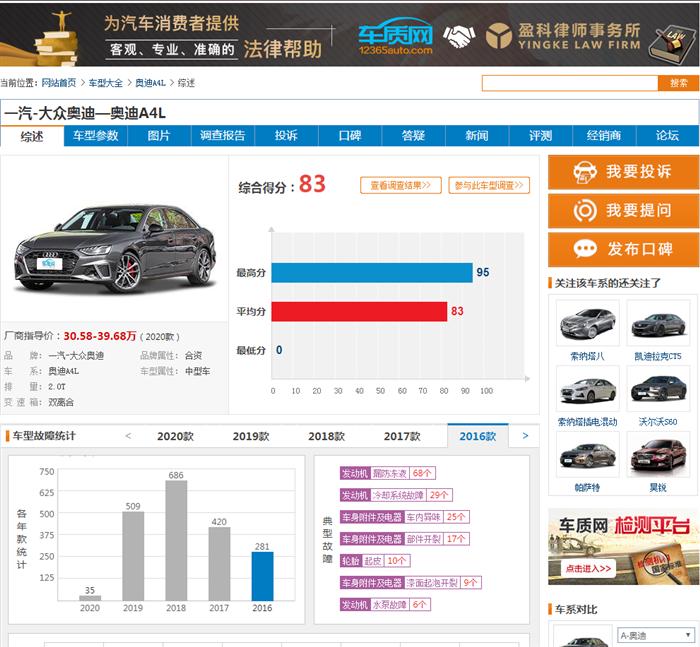The width and height of the screenshot is (700, 647).
Task: Click the 索纳塔插电混动 car thumbnail
Action: point(588,388)
